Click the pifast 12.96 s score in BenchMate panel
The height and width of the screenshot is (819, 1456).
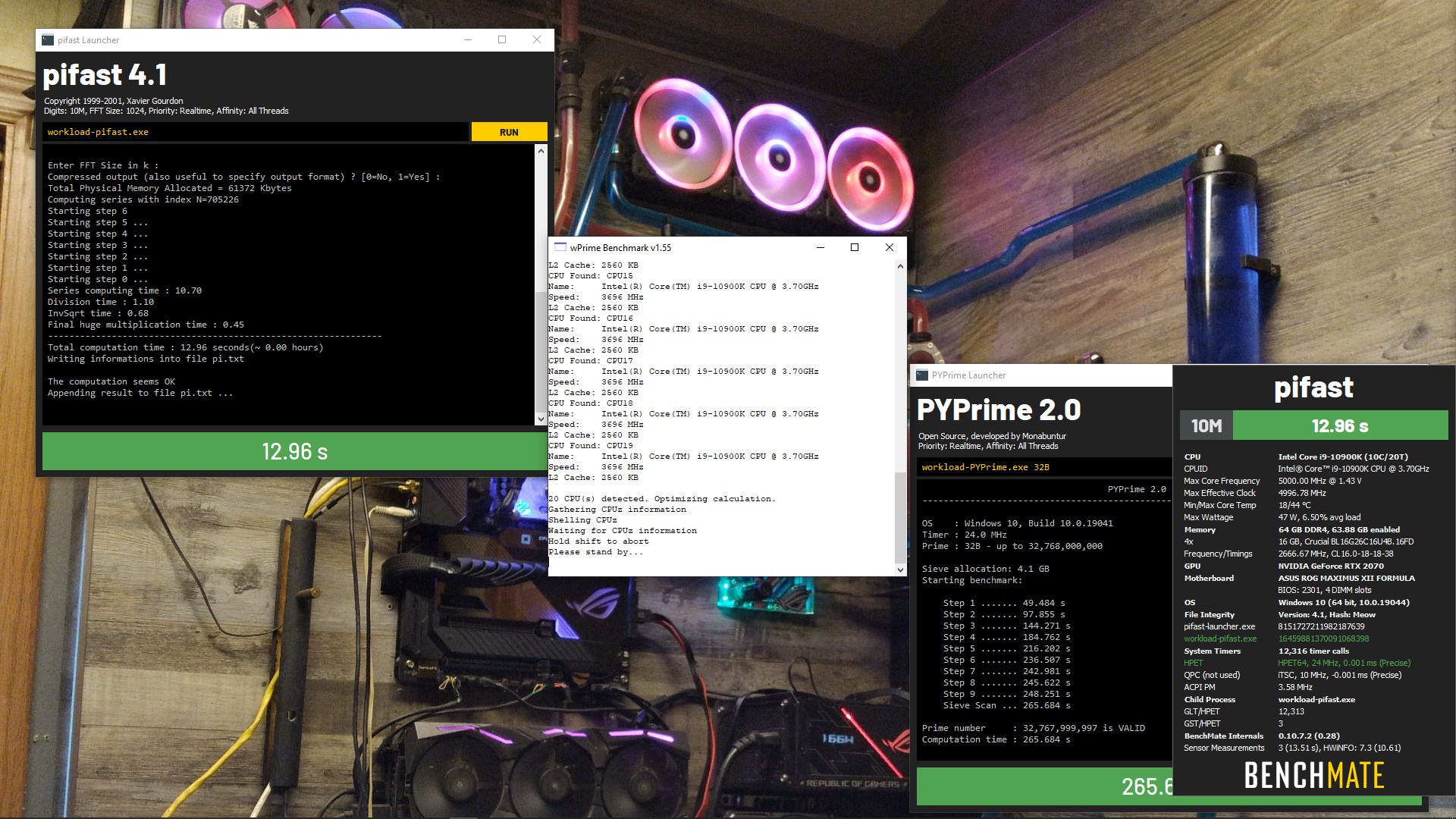pyautogui.click(x=1340, y=426)
